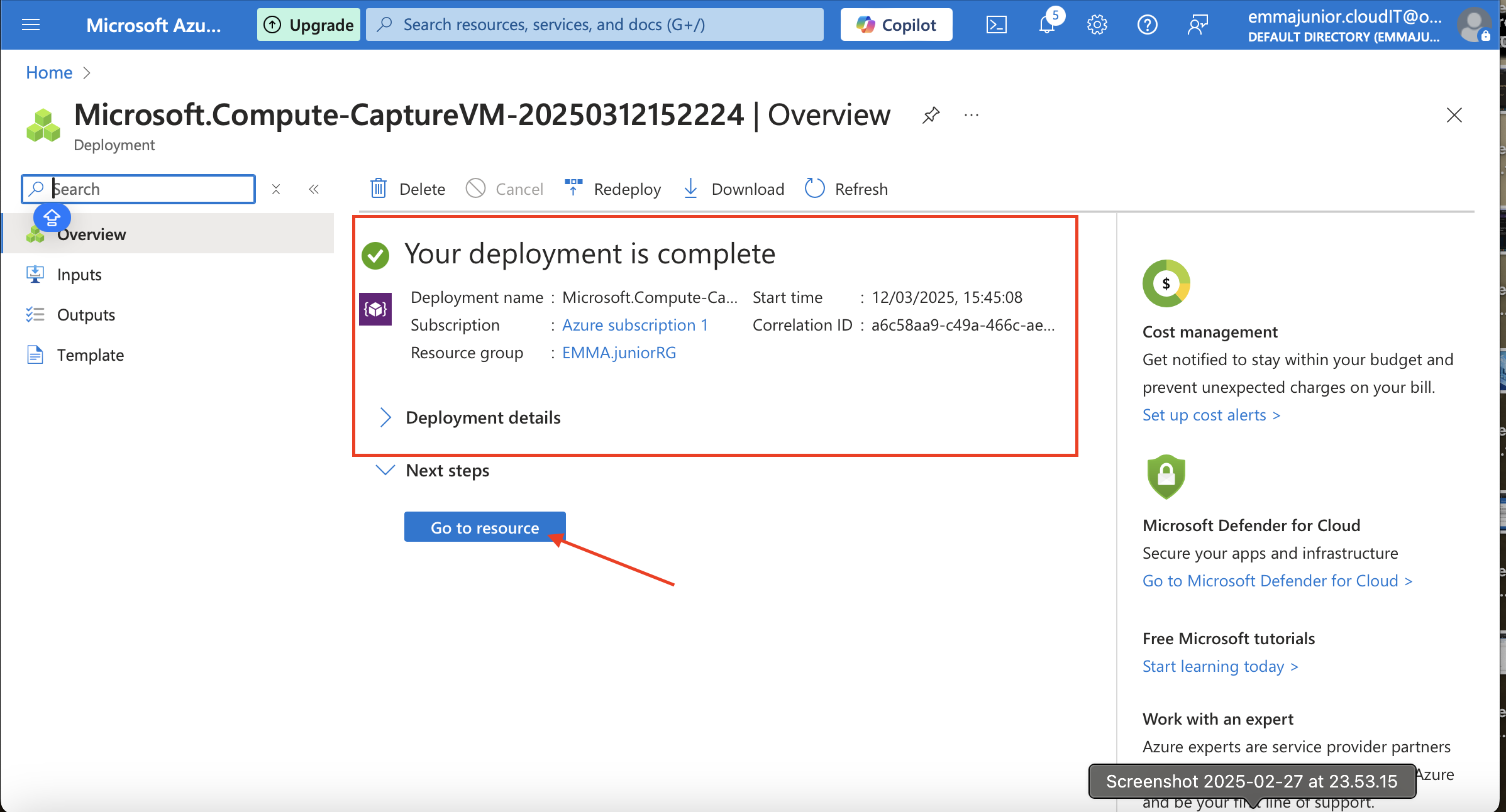The image size is (1506, 812).
Task: Click the Microsoft Azure portal title
Action: click(x=153, y=25)
